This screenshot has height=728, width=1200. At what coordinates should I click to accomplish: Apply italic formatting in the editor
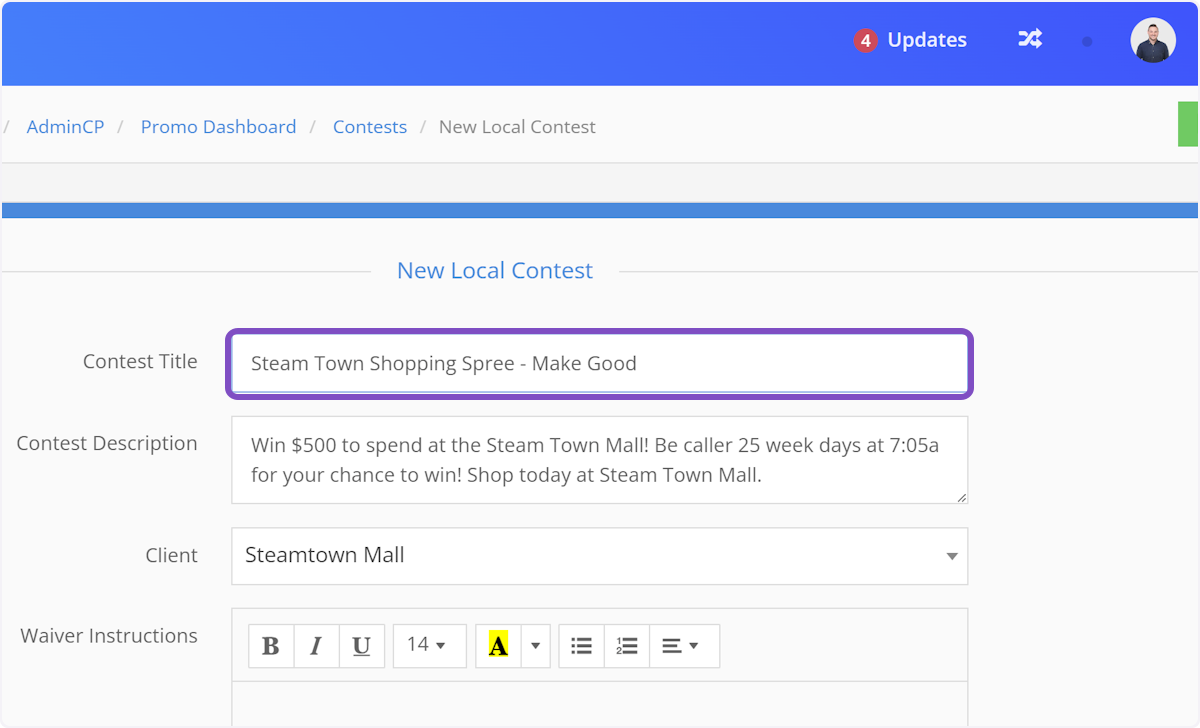pyautogui.click(x=316, y=646)
